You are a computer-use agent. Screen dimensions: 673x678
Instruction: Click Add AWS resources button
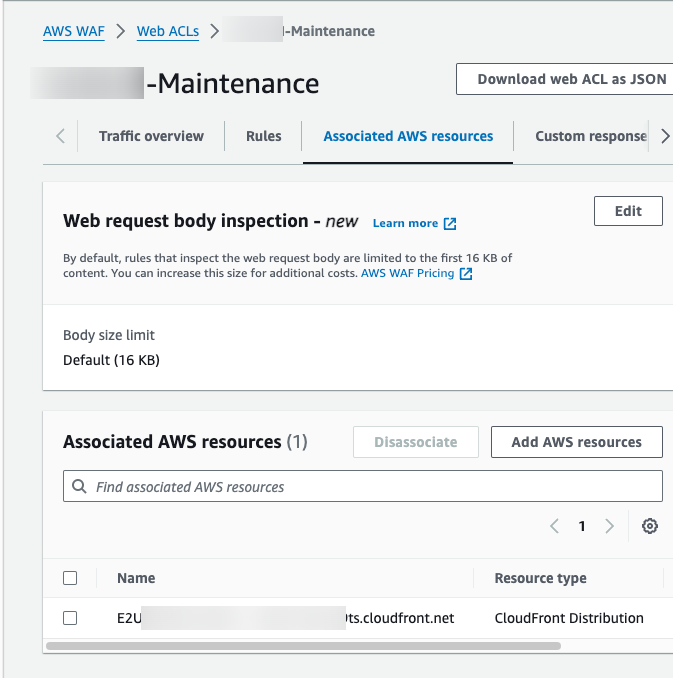(x=576, y=442)
